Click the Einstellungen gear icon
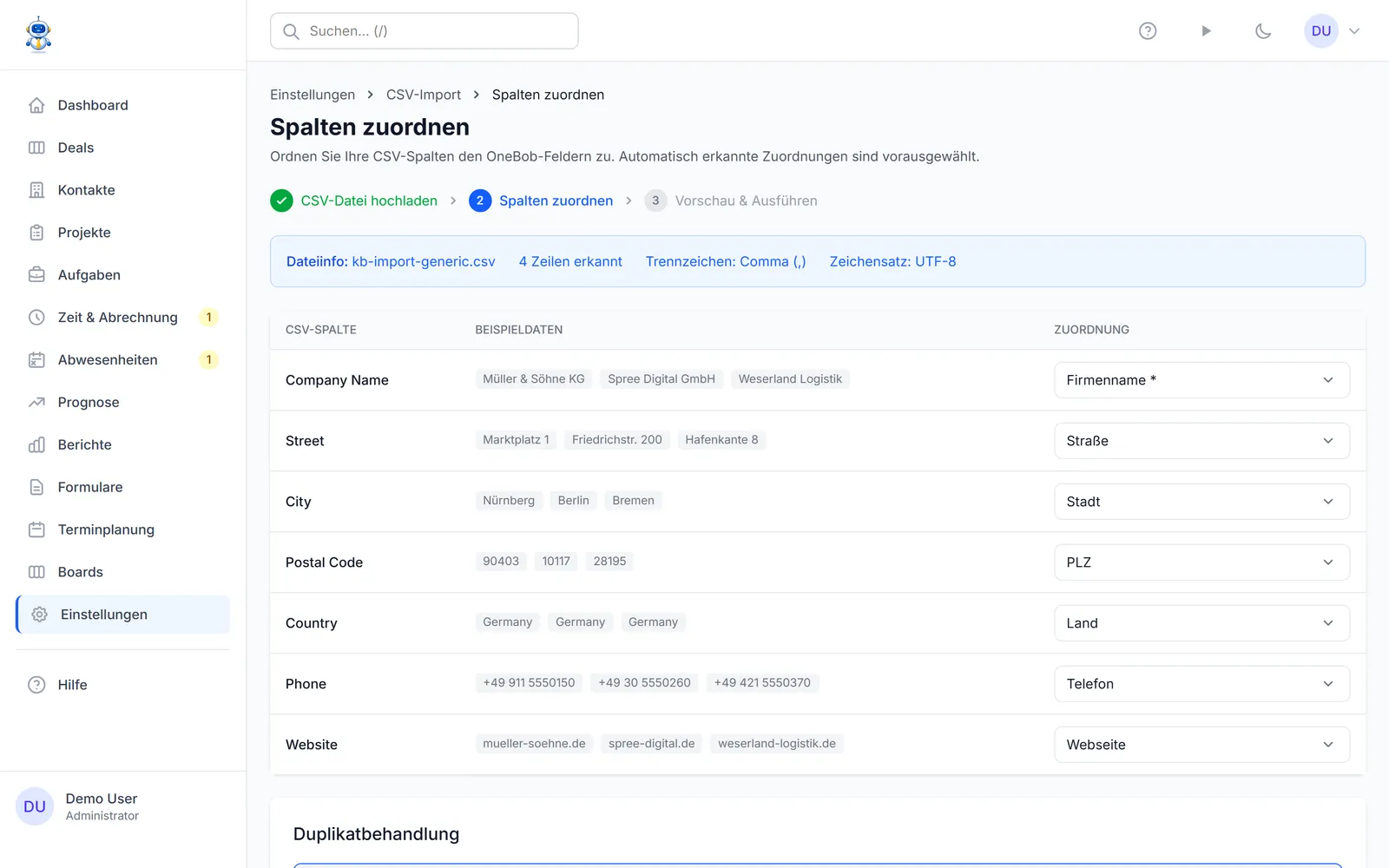Image resolution: width=1389 pixels, height=868 pixels. click(x=39, y=615)
